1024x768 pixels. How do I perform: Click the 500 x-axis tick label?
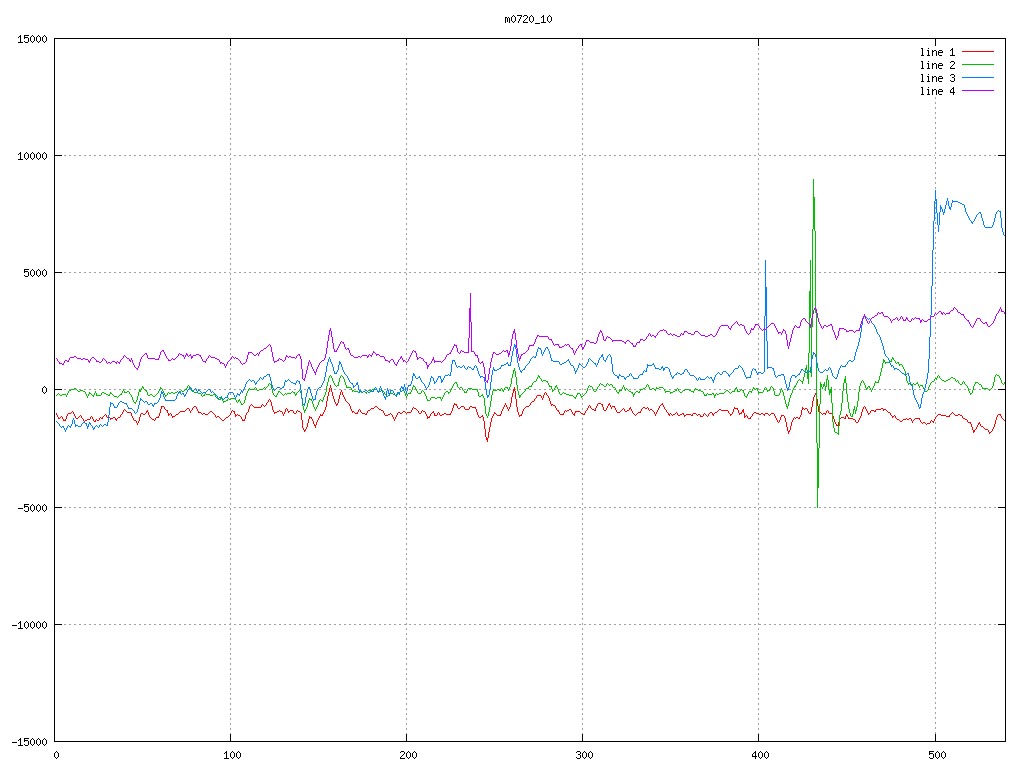(935, 755)
